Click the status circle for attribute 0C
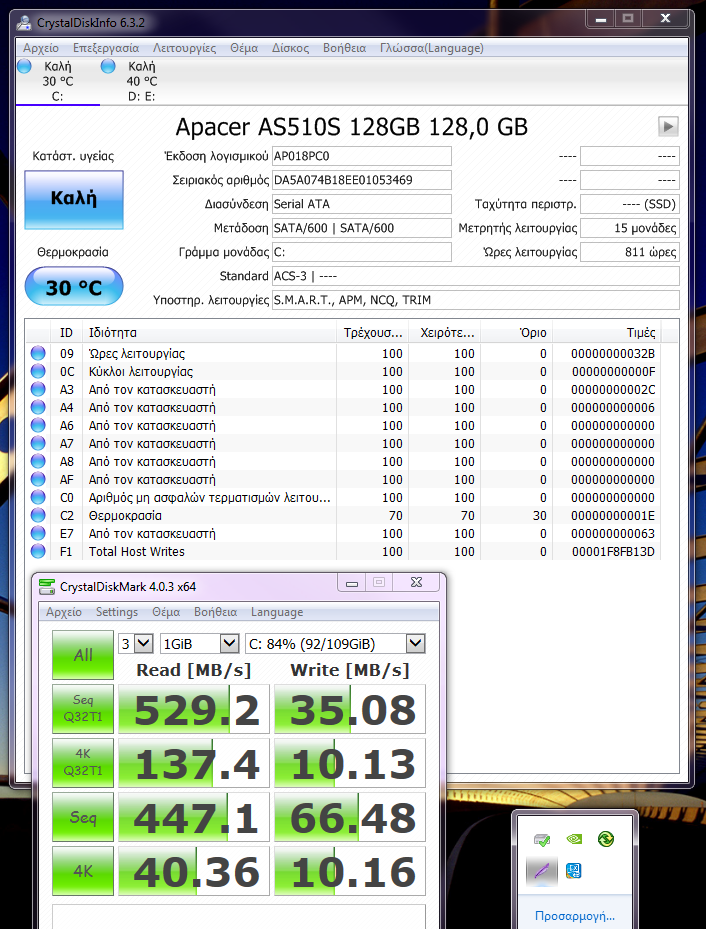 [x=38, y=371]
